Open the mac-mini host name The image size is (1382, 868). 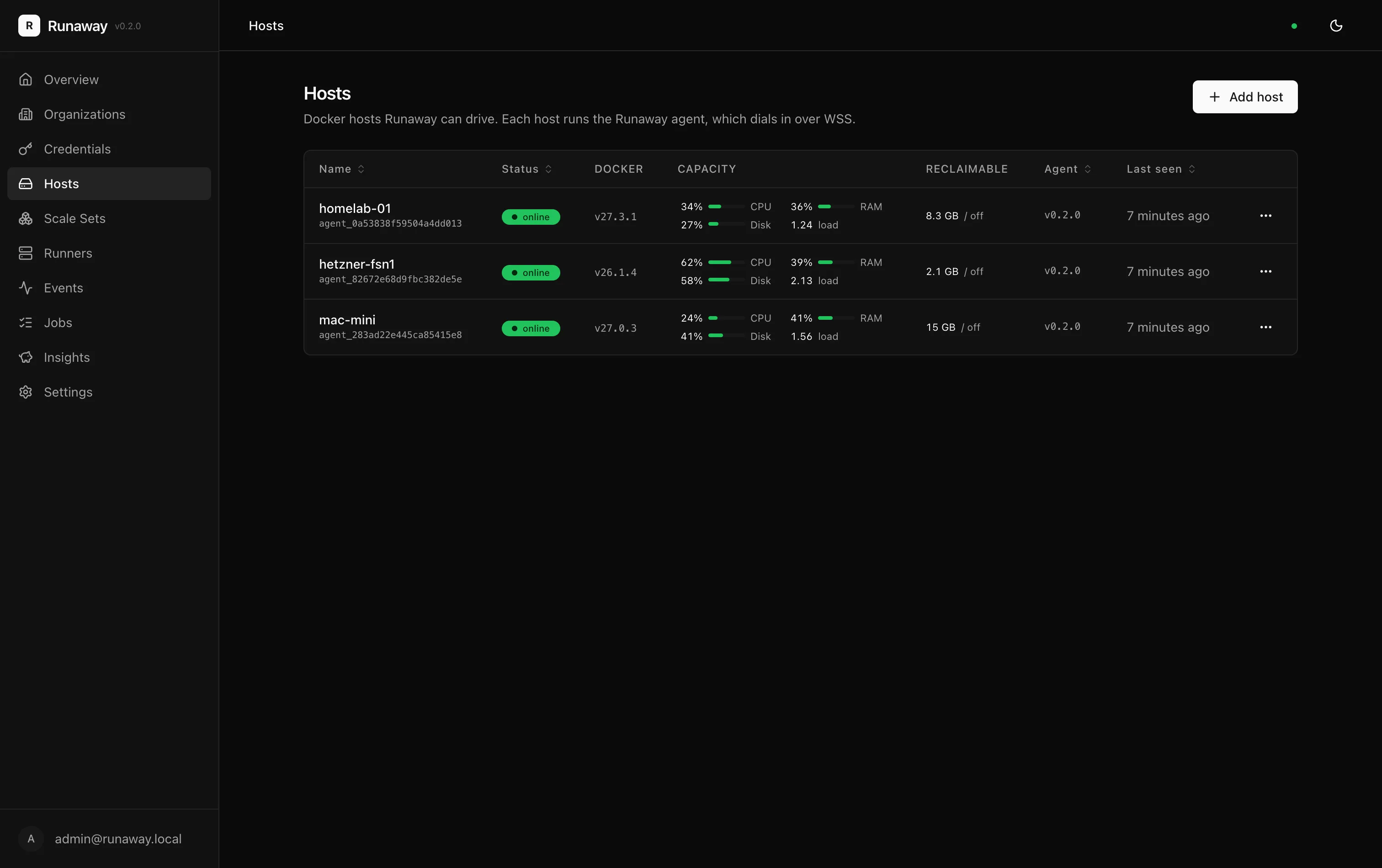[347, 319]
